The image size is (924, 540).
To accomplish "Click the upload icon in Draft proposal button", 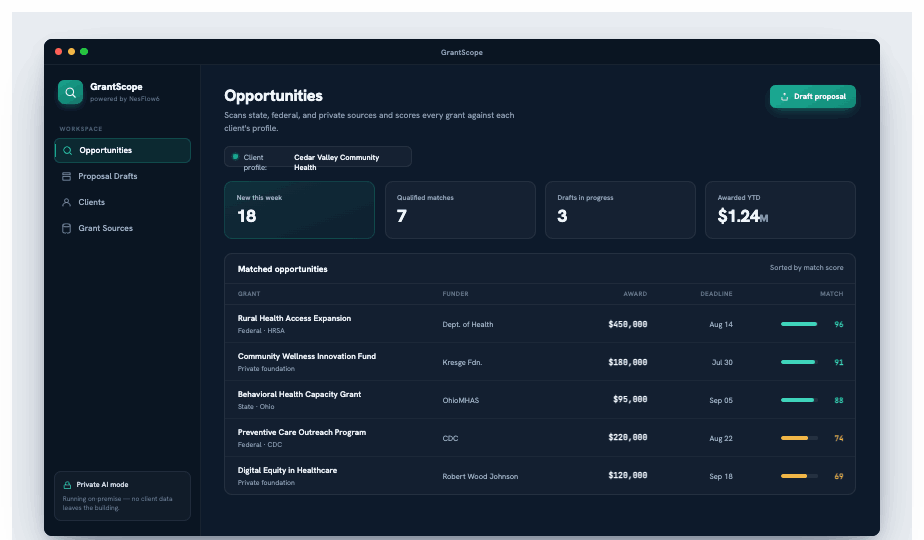I will click(784, 97).
